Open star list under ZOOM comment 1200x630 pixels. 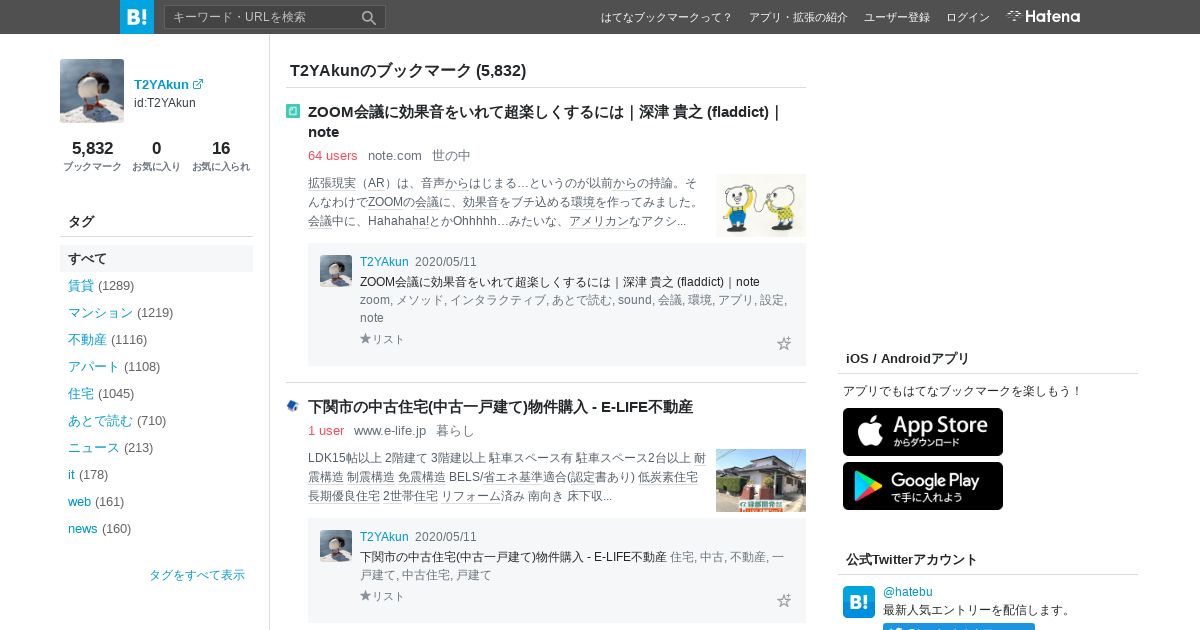coord(382,339)
